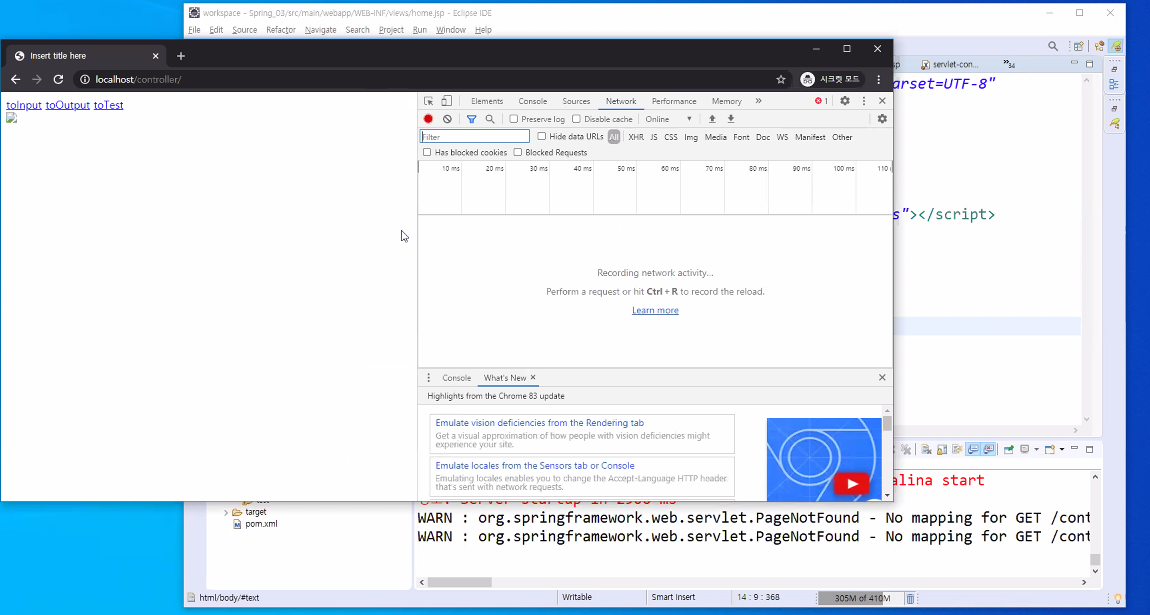This screenshot has height=615, width=1150.
Task: Expand the target folder in the Eclipse tree
Action: [226, 512]
